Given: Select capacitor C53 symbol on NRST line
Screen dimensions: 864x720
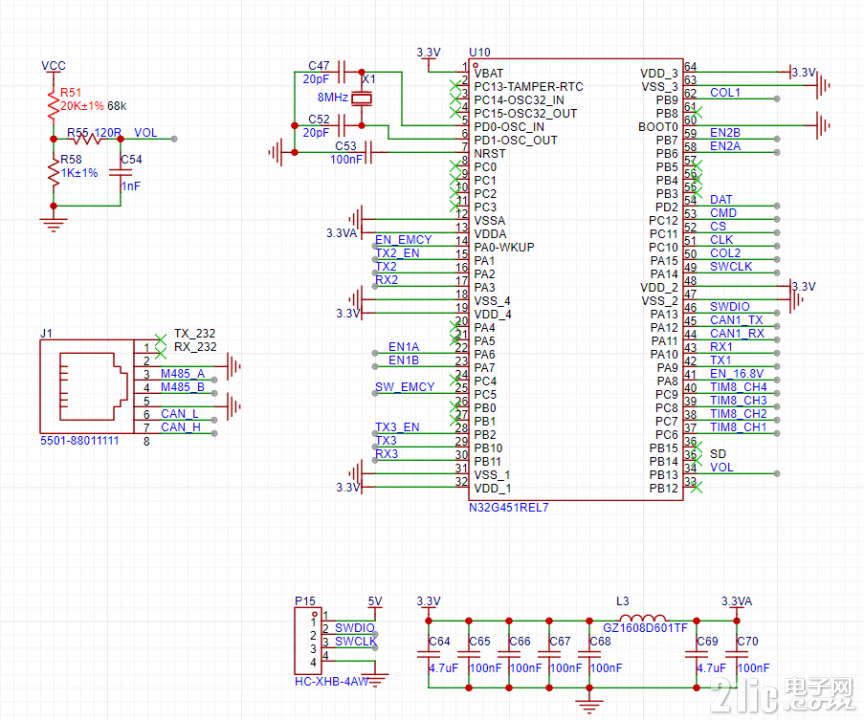Looking at the screenshot, I should [x=368, y=152].
